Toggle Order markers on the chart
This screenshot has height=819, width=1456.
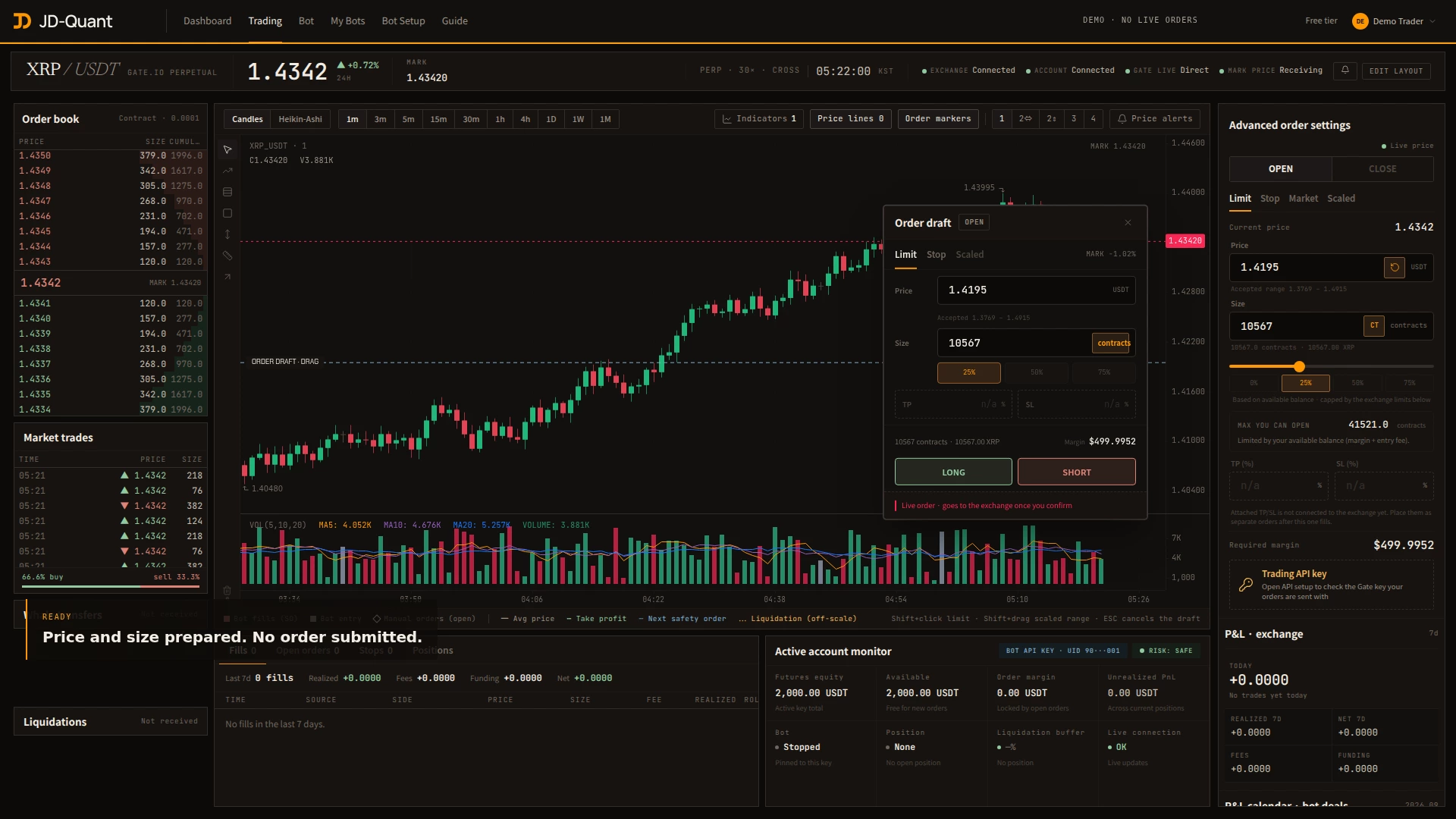938,119
